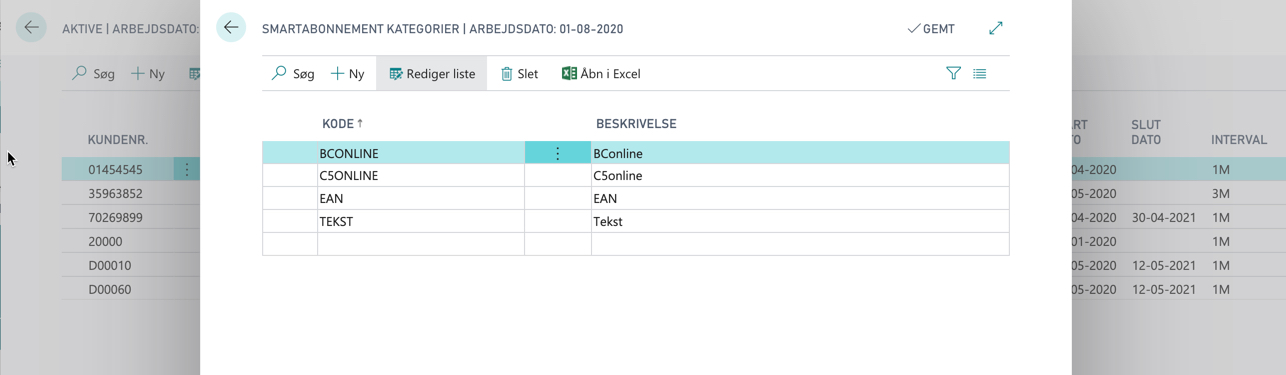The width and height of the screenshot is (1286, 375).
Task: Click the background page back arrow
Action: pyautogui.click(x=31, y=28)
